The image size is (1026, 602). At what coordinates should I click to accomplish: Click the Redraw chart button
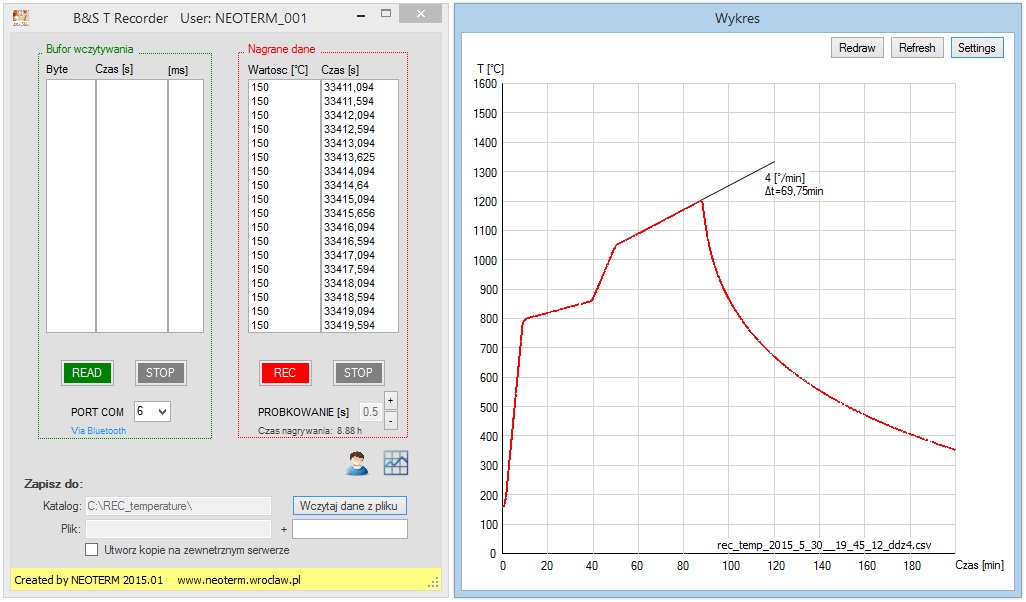coord(857,48)
